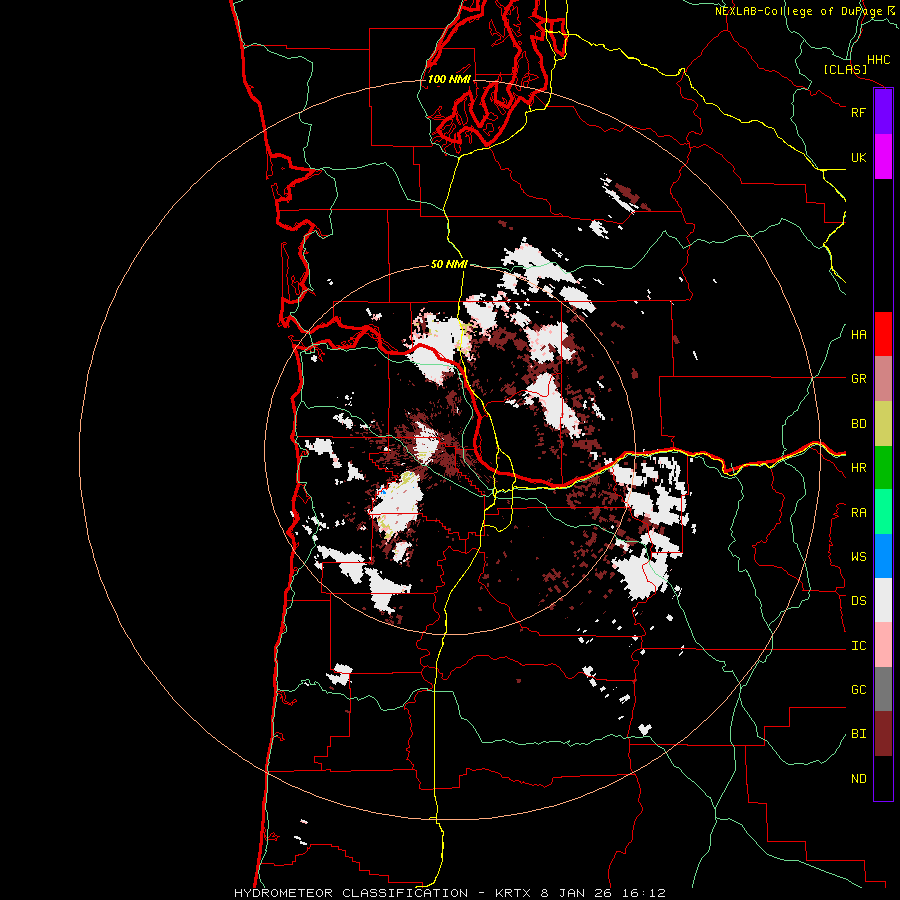This screenshot has width=900, height=900.
Task: Click the GR legend color swatch
Action: pos(883,379)
